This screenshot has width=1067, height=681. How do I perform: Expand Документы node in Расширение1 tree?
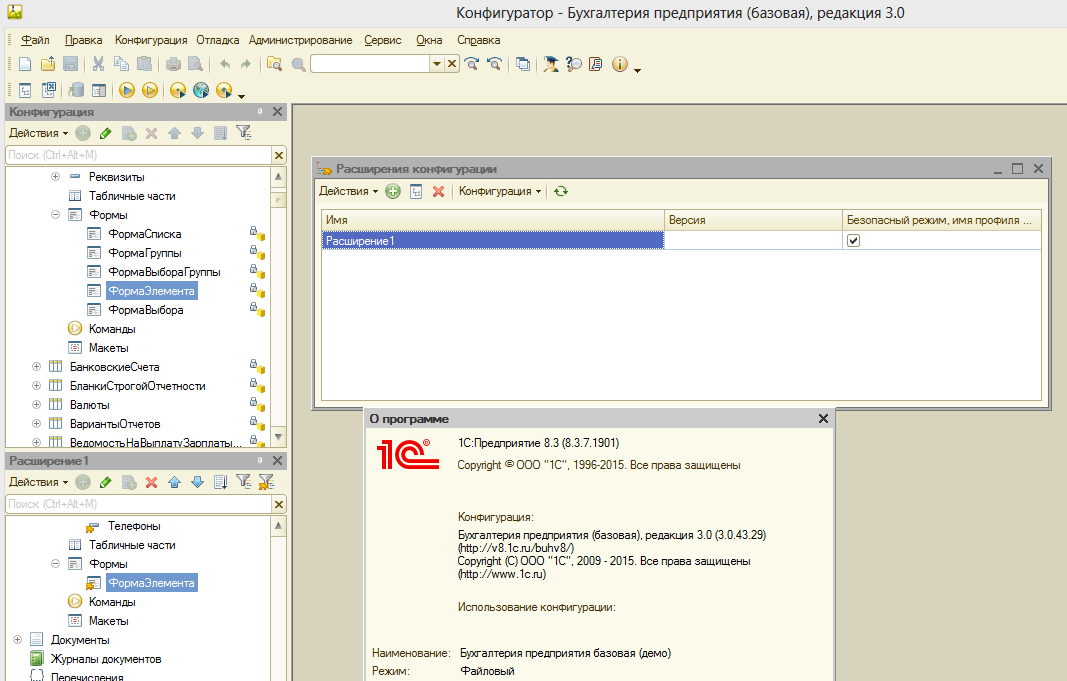point(18,640)
